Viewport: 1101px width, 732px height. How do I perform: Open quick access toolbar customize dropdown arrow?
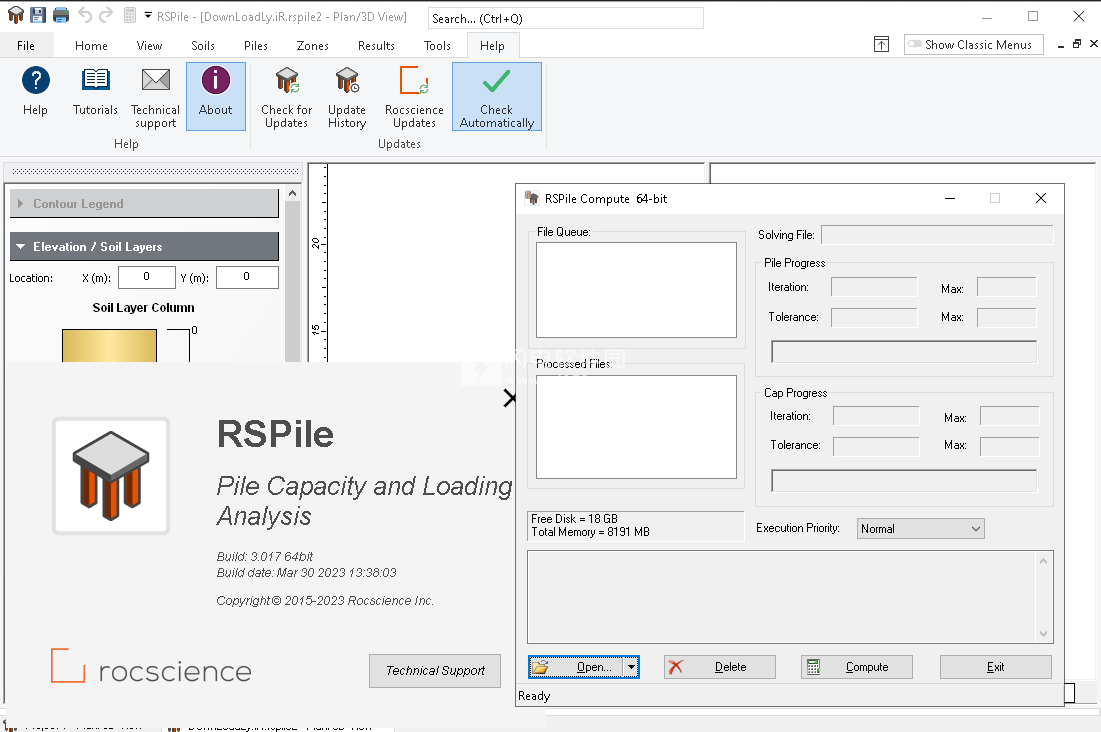[x=148, y=15]
